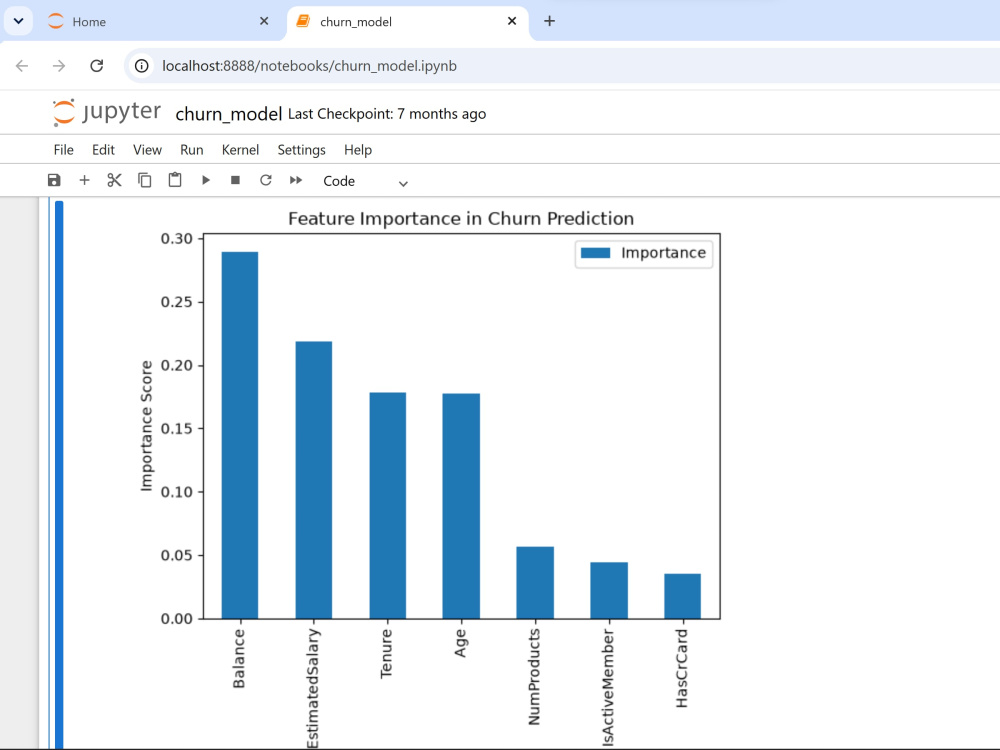
Task: Copy the selected cell icon
Action: [x=145, y=180]
